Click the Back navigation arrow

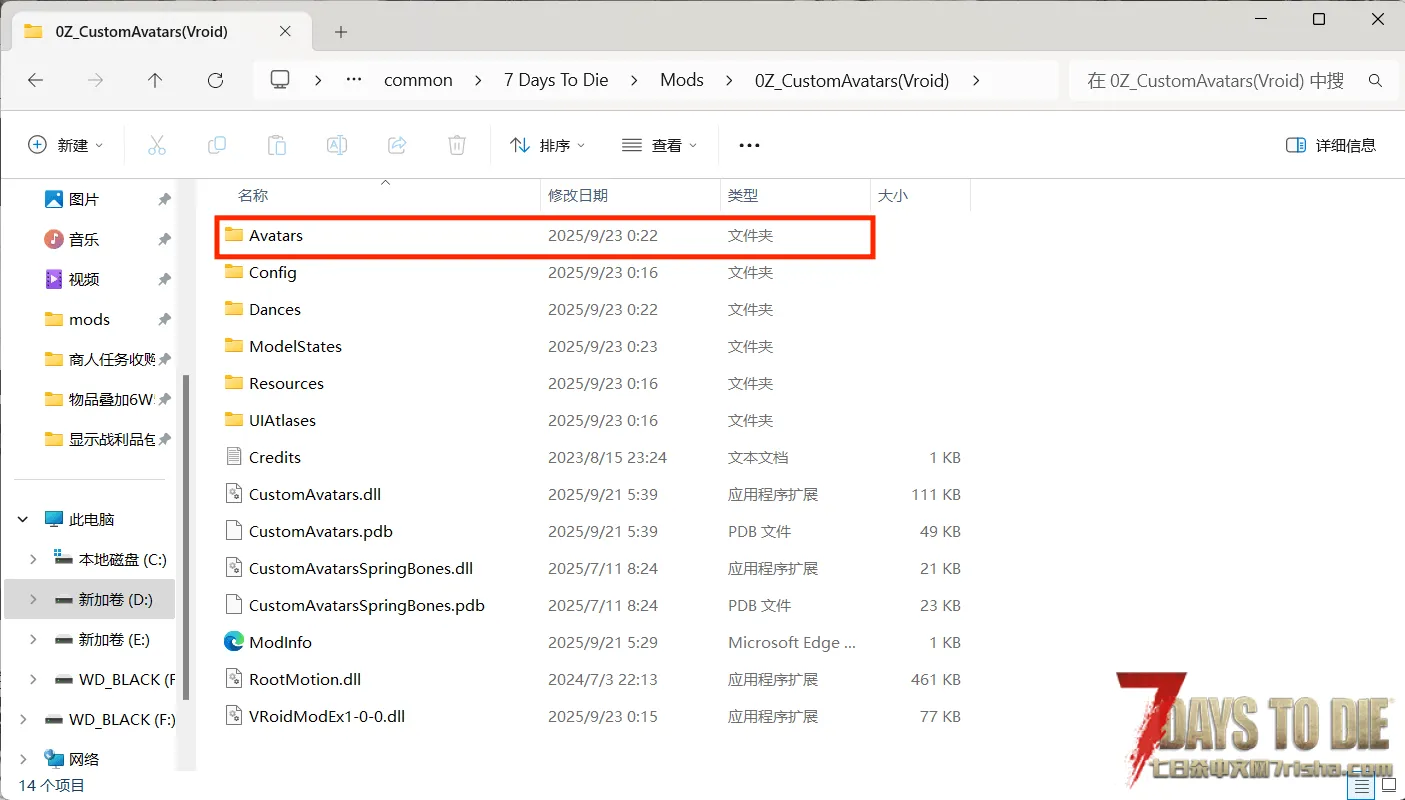pyautogui.click(x=36, y=80)
